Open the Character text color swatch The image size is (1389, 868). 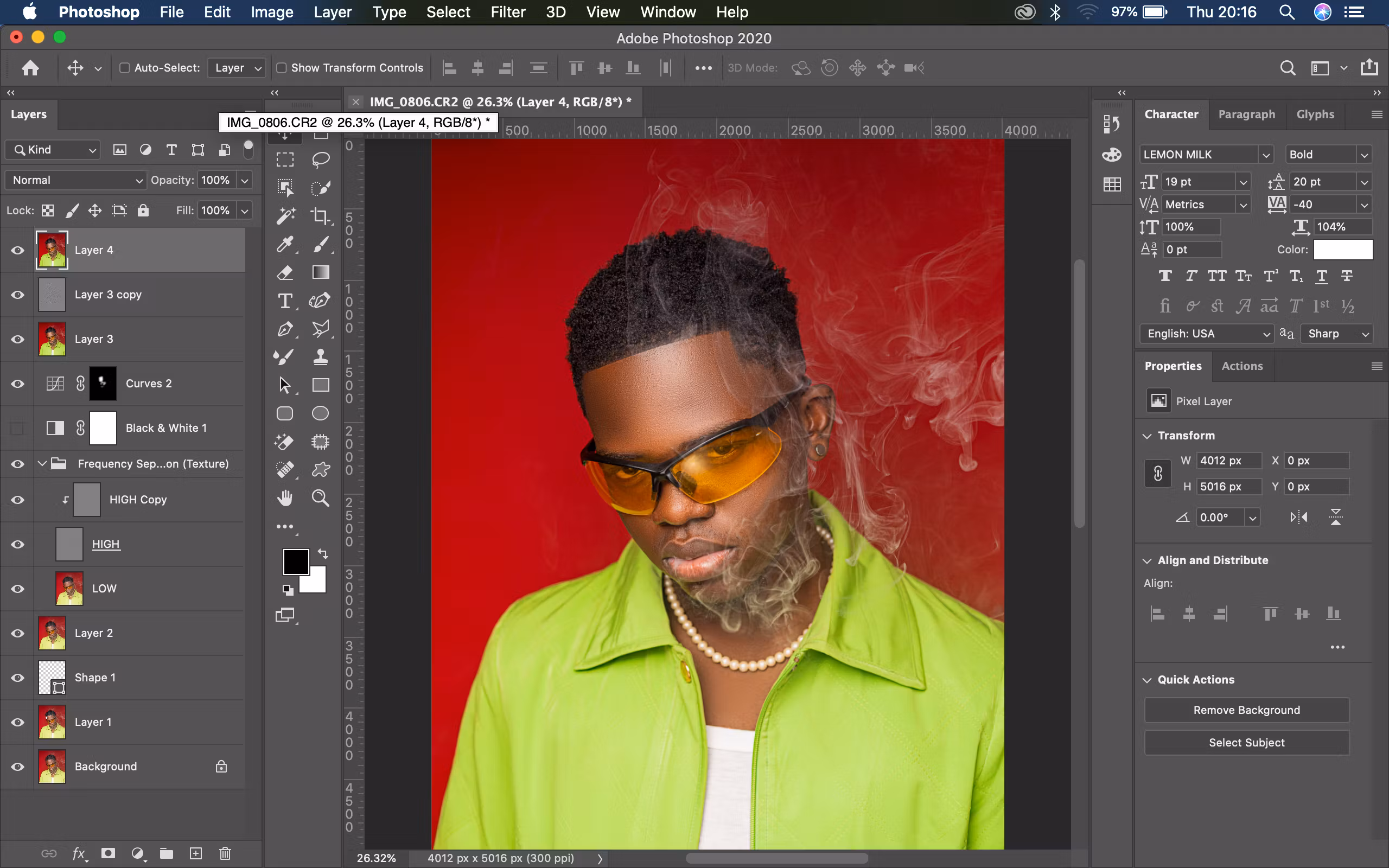click(1343, 250)
